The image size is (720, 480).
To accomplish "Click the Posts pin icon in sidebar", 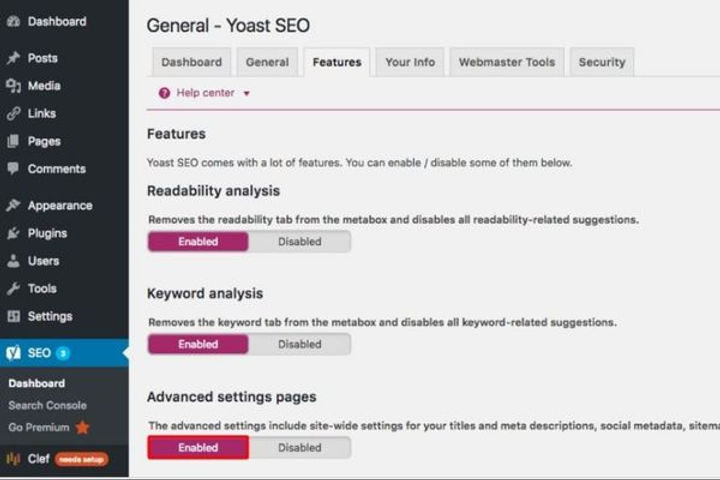I will (13, 58).
